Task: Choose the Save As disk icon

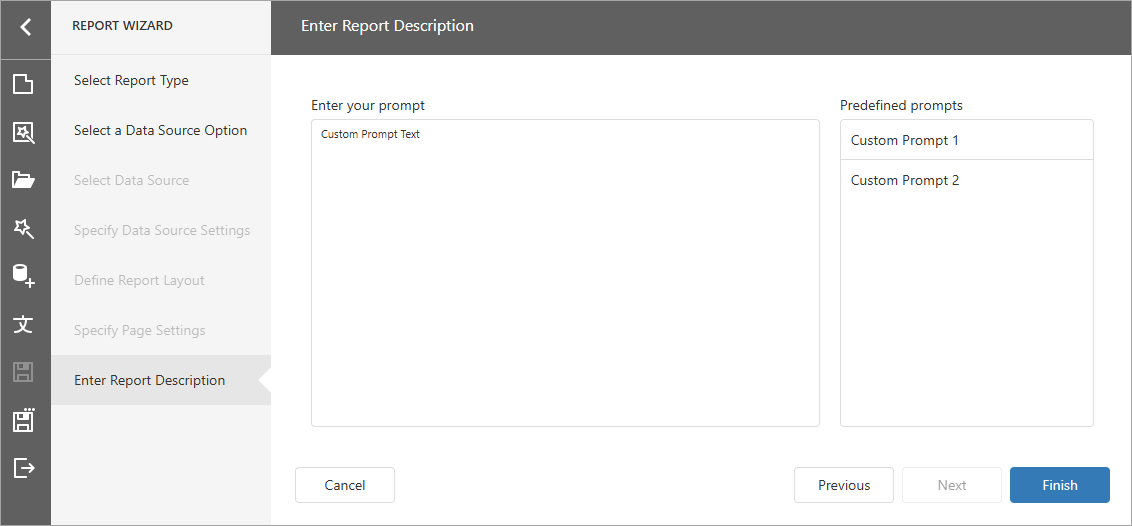Action: (x=23, y=420)
